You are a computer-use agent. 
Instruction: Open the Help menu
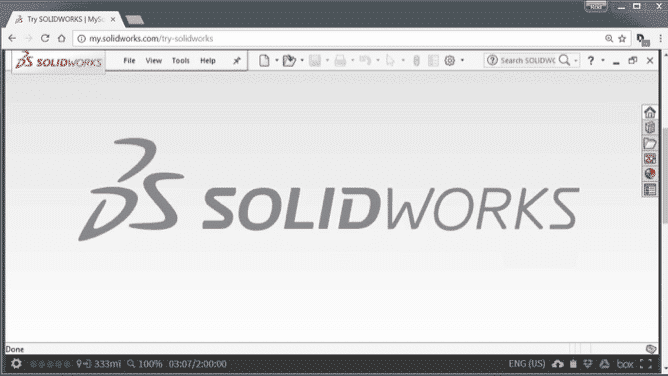coord(208,60)
